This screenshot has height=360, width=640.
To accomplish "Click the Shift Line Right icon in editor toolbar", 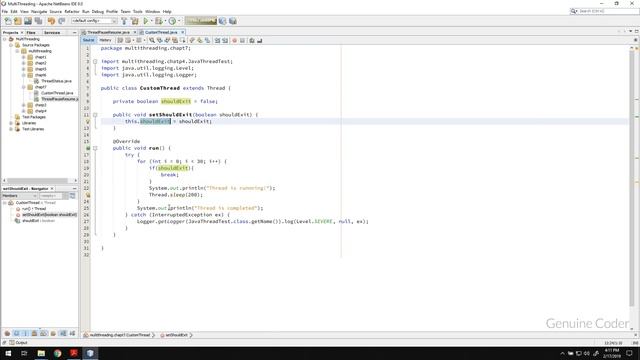I will point(225,40).
